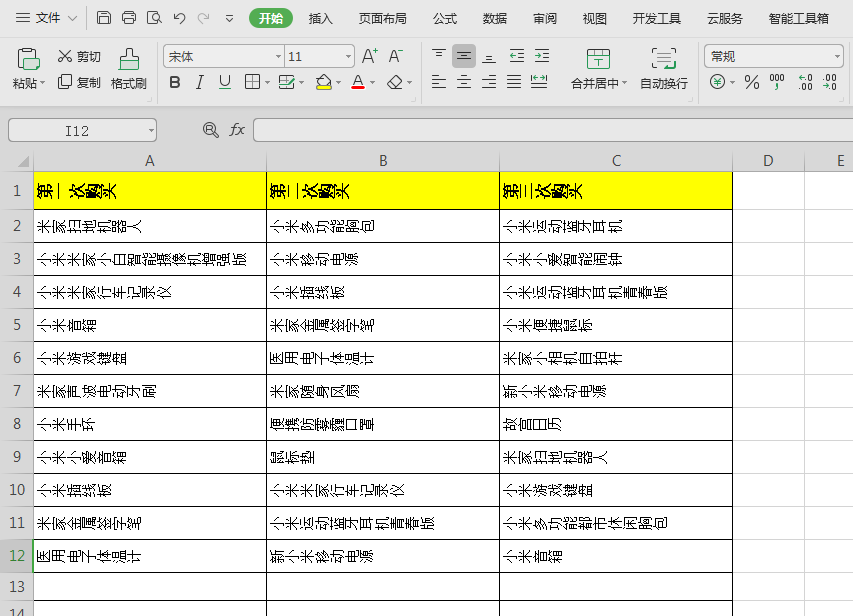Switch to the 公式 tab
Viewport: 853px width, 616px height.
445,19
